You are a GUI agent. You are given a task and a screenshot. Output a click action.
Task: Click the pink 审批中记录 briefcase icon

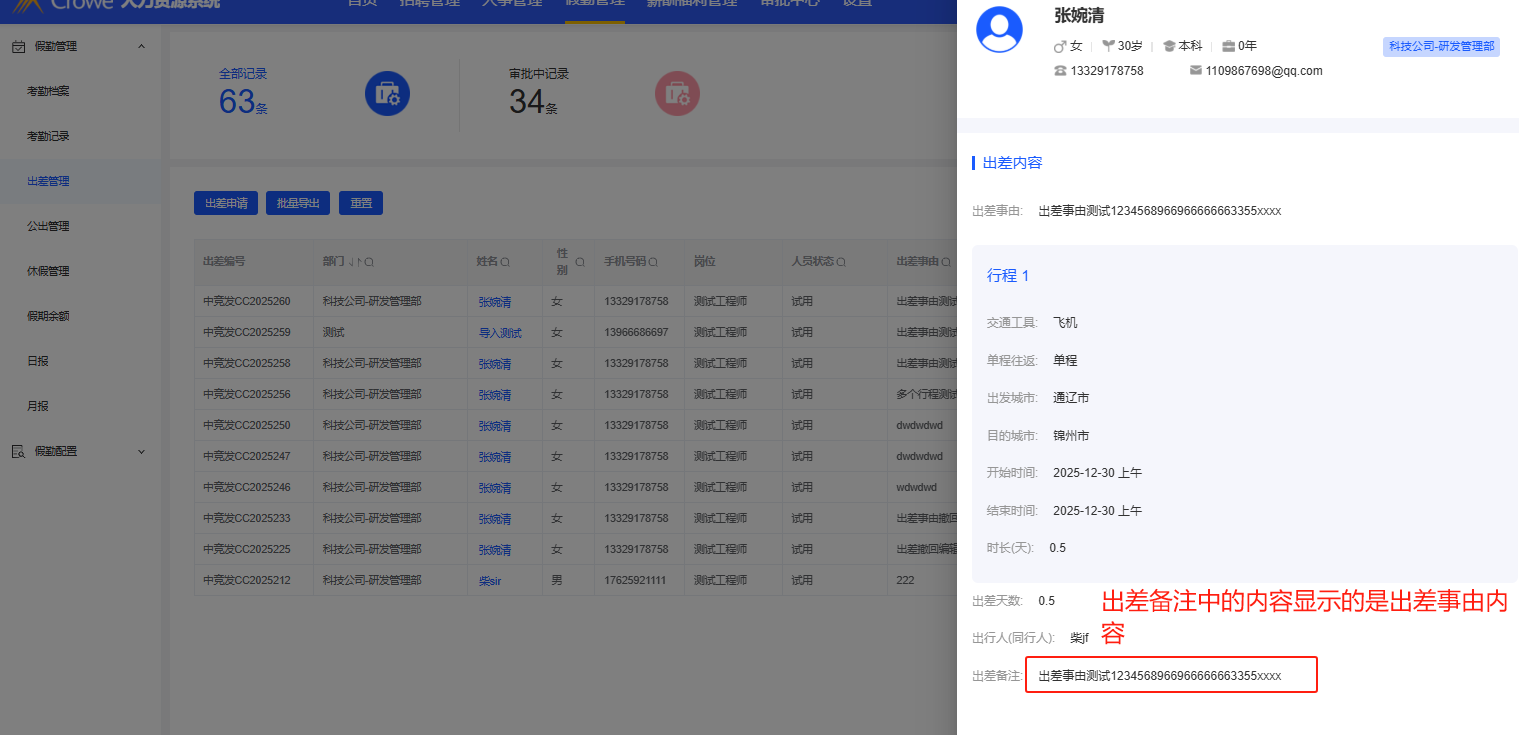(677, 94)
